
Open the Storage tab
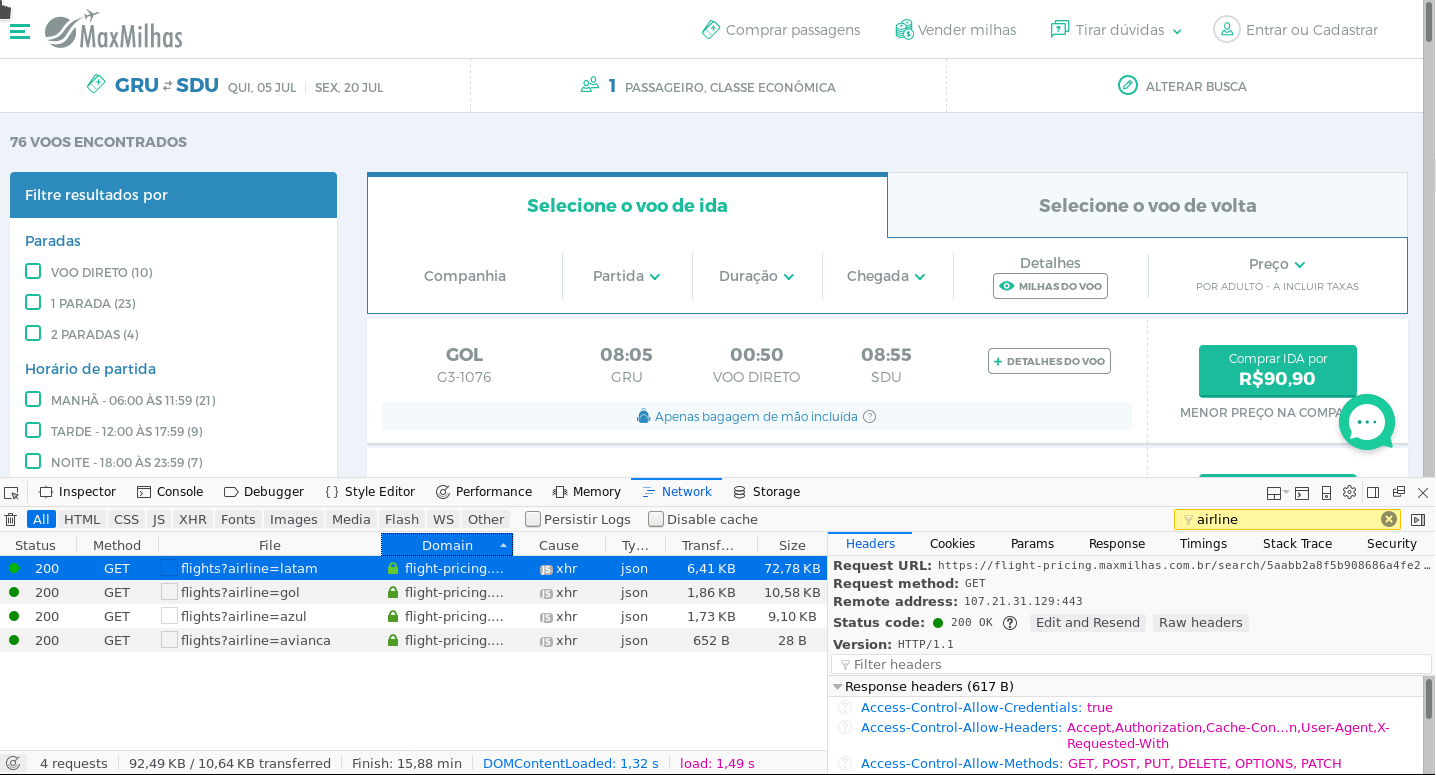click(x=767, y=492)
